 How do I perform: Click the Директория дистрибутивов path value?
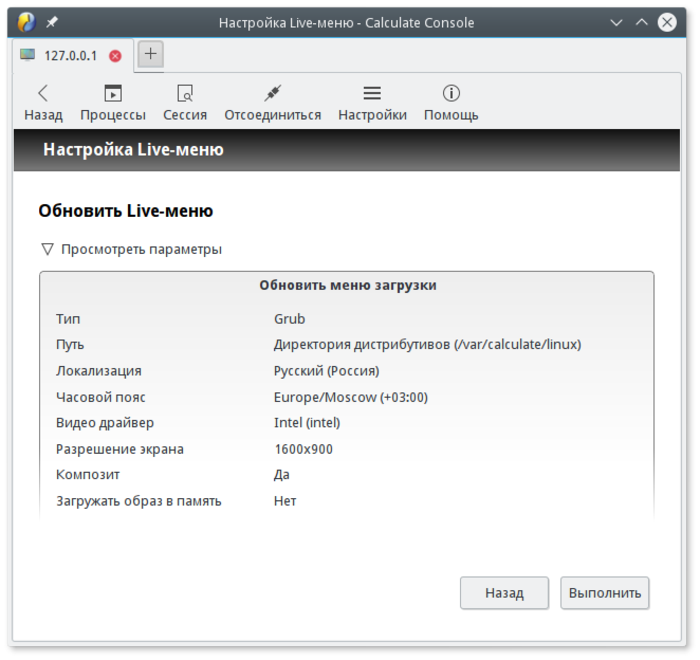pyautogui.click(x=427, y=345)
